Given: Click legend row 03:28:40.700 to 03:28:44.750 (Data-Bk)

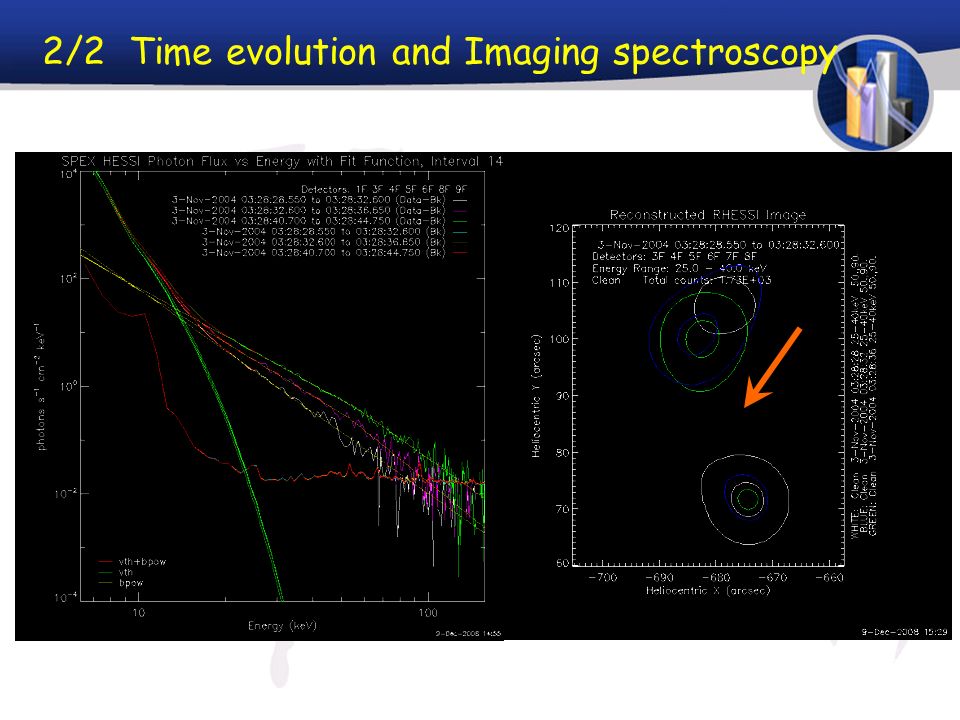Looking at the screenshot, I should coord(319,220).
